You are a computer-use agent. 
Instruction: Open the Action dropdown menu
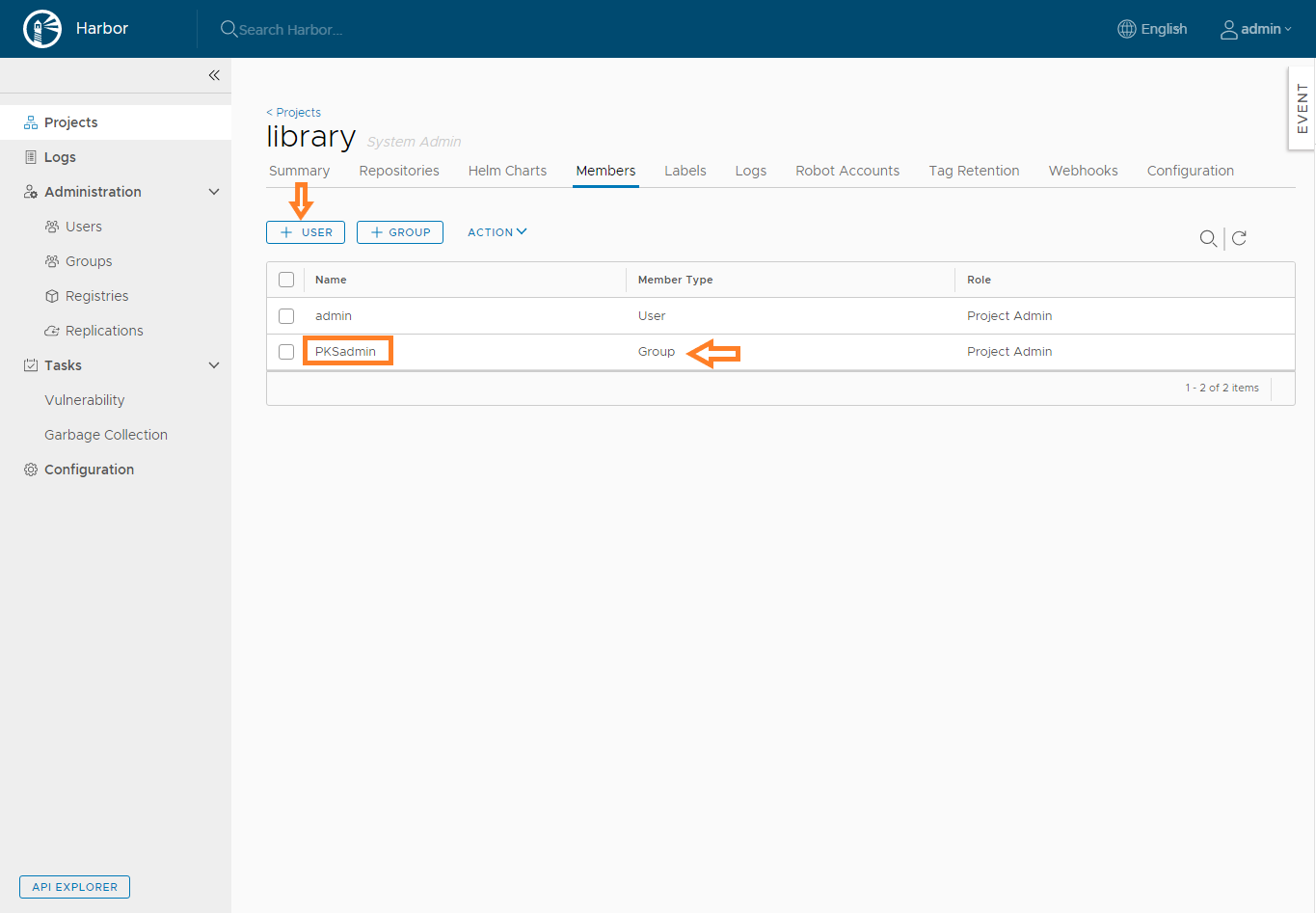[497, 232]
